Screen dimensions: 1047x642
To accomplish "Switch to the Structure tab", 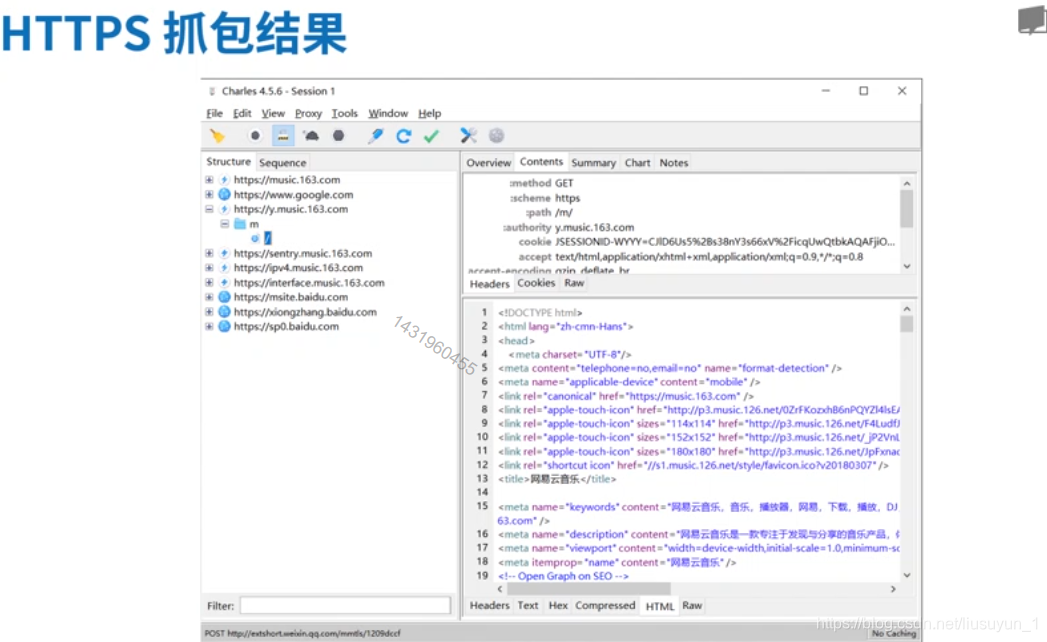I will (x=228, y=162).
